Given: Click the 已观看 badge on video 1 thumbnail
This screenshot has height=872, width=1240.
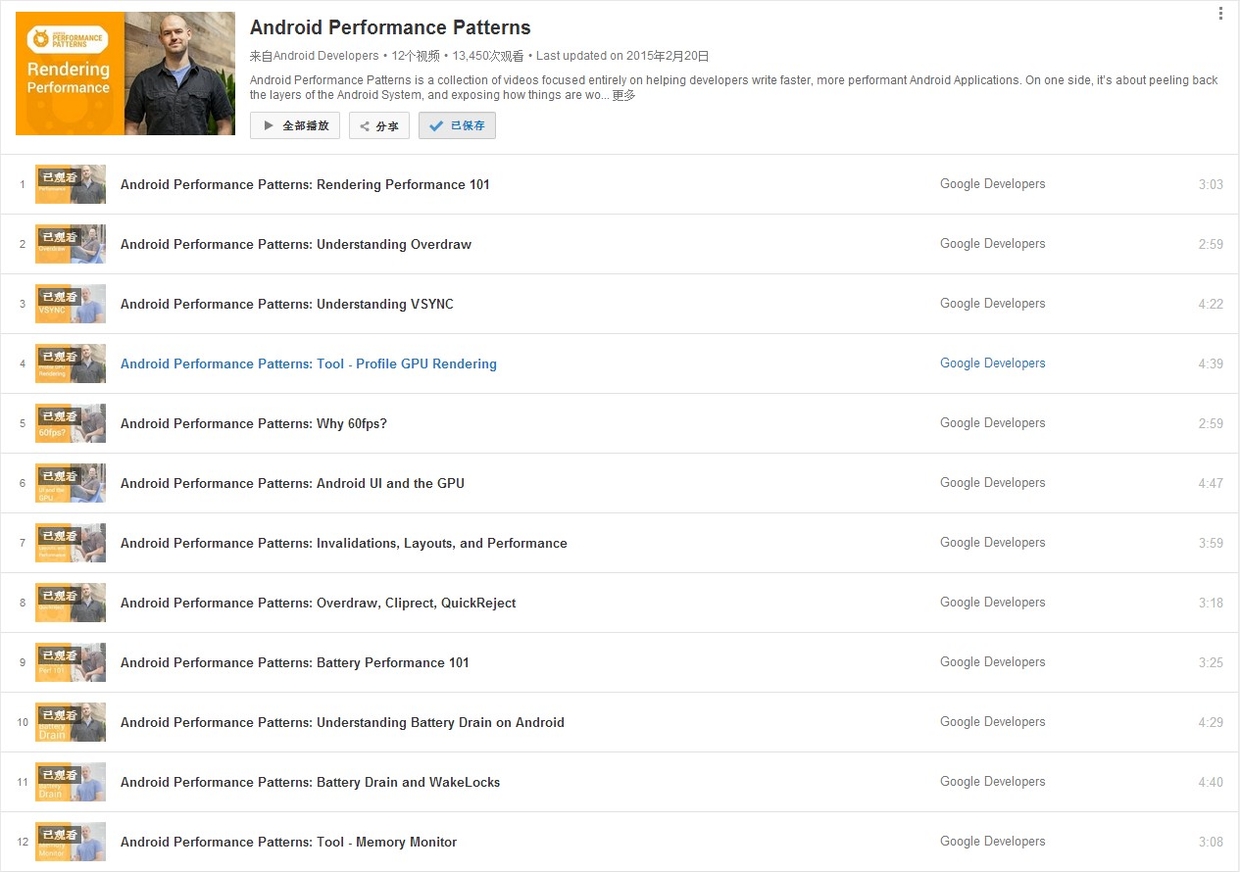Looking at the screenshot, I should pos(57,177).
